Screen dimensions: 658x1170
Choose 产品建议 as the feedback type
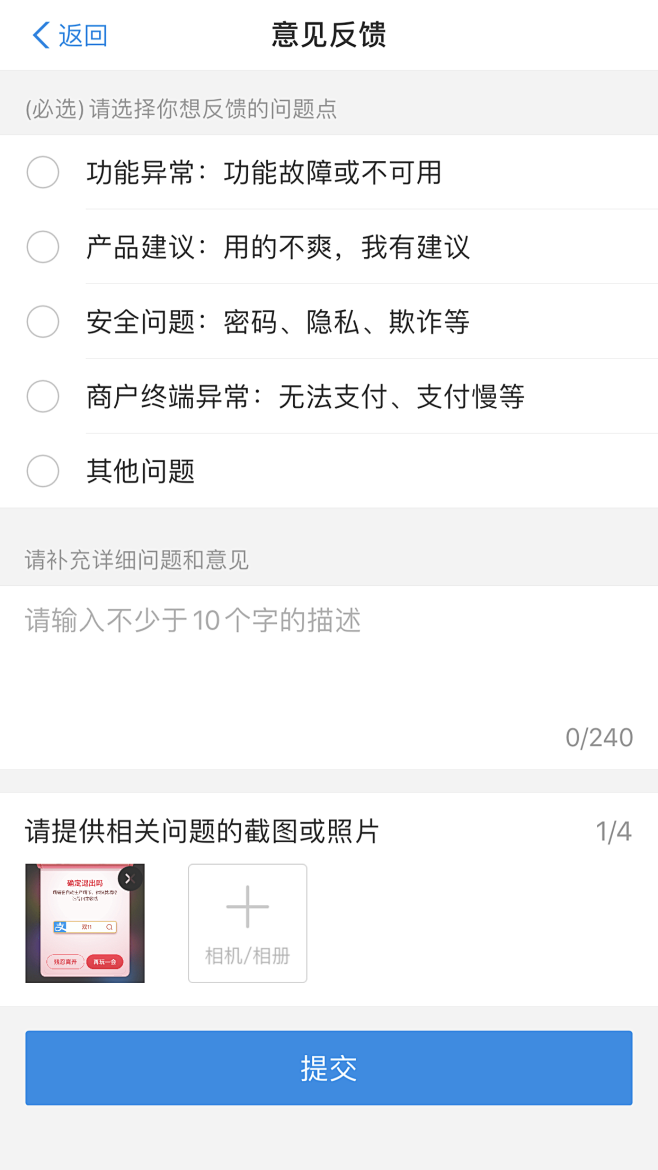[x=43, y=247]
